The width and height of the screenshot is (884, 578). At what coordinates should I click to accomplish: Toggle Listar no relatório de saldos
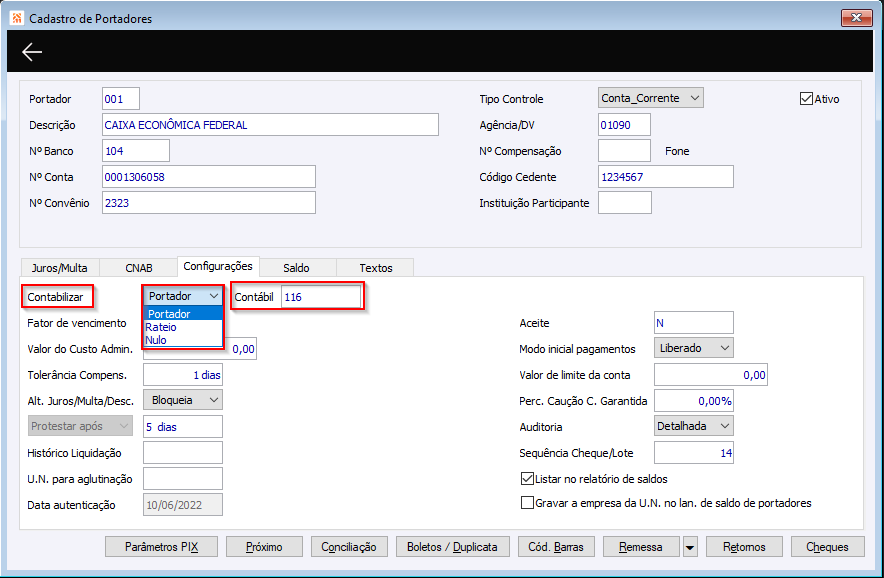click(527, 479)
